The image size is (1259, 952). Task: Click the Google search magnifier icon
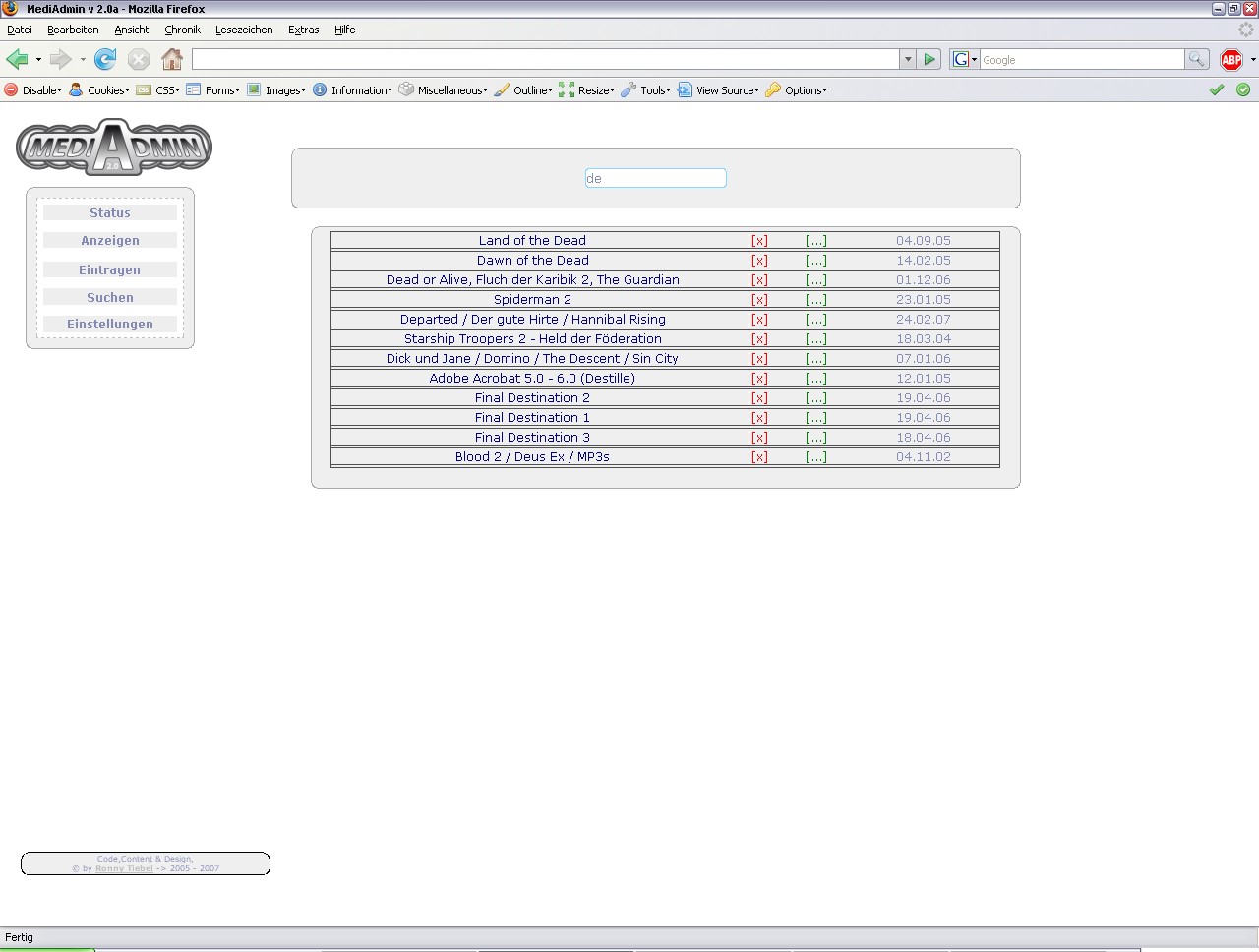coord(1196,60)
